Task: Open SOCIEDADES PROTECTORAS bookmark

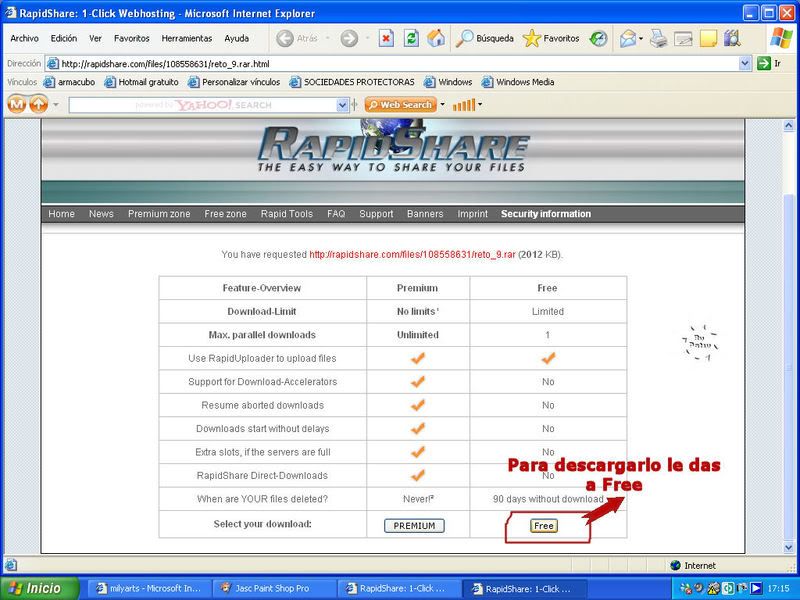Action: [352, 82]
